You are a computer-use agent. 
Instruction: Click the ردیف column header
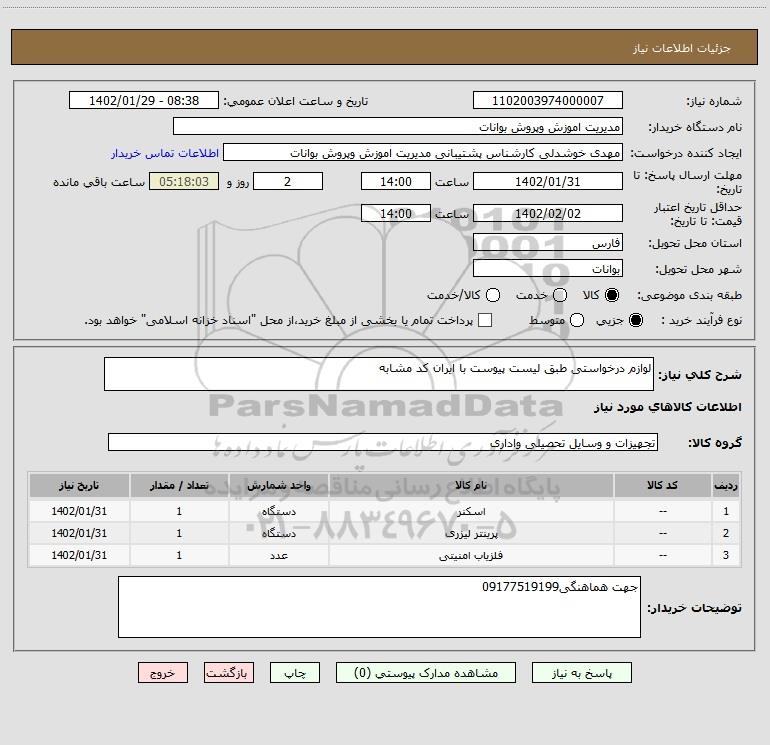(726, 486)
